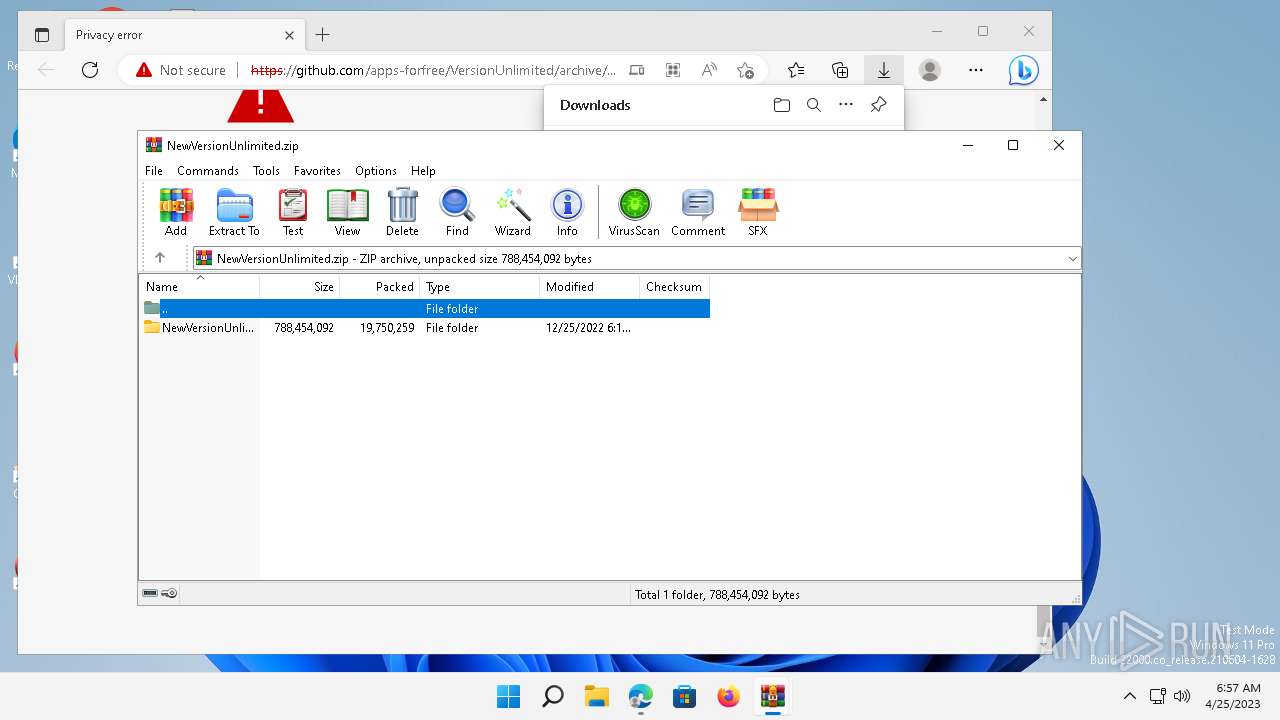Open the Options menu
Screen dimensions: 1280x720
click(x=376, y=171)
